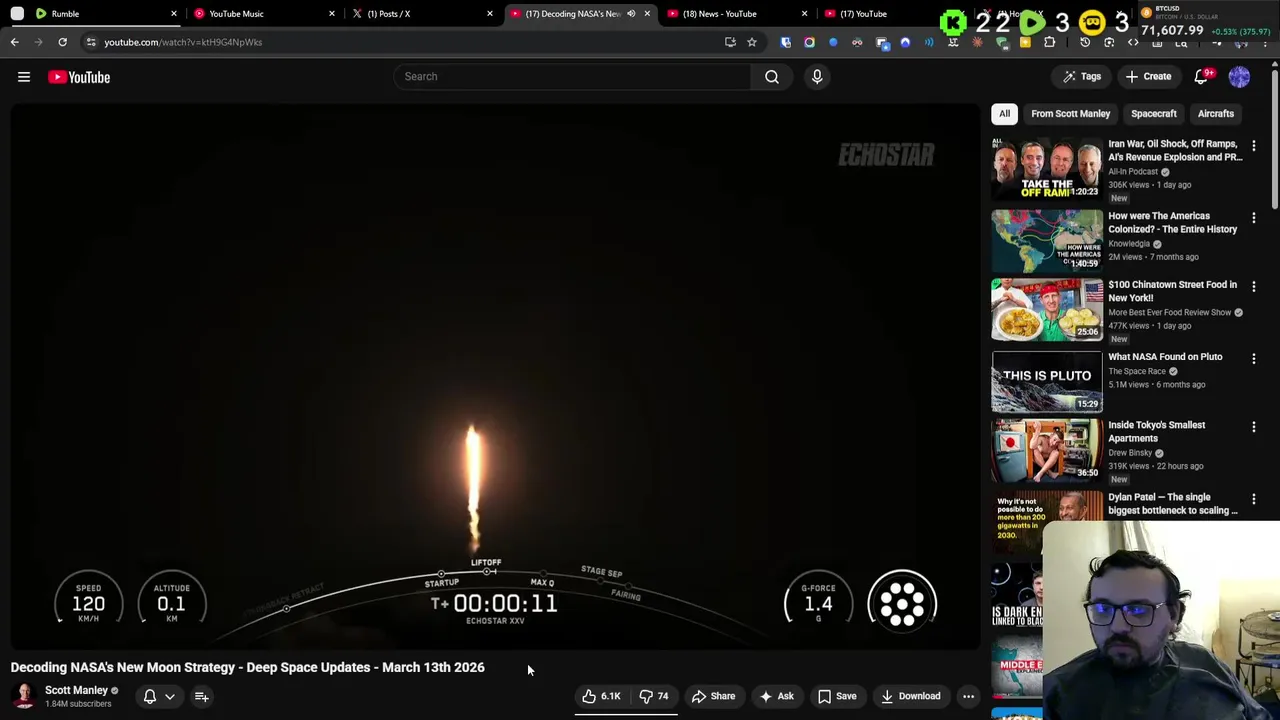Open Inside Tokyo's Smallest Apartments thumbnail
Image resolution: width=1280 pixels, height=720 pixels.
click(x=1046, y=450)
